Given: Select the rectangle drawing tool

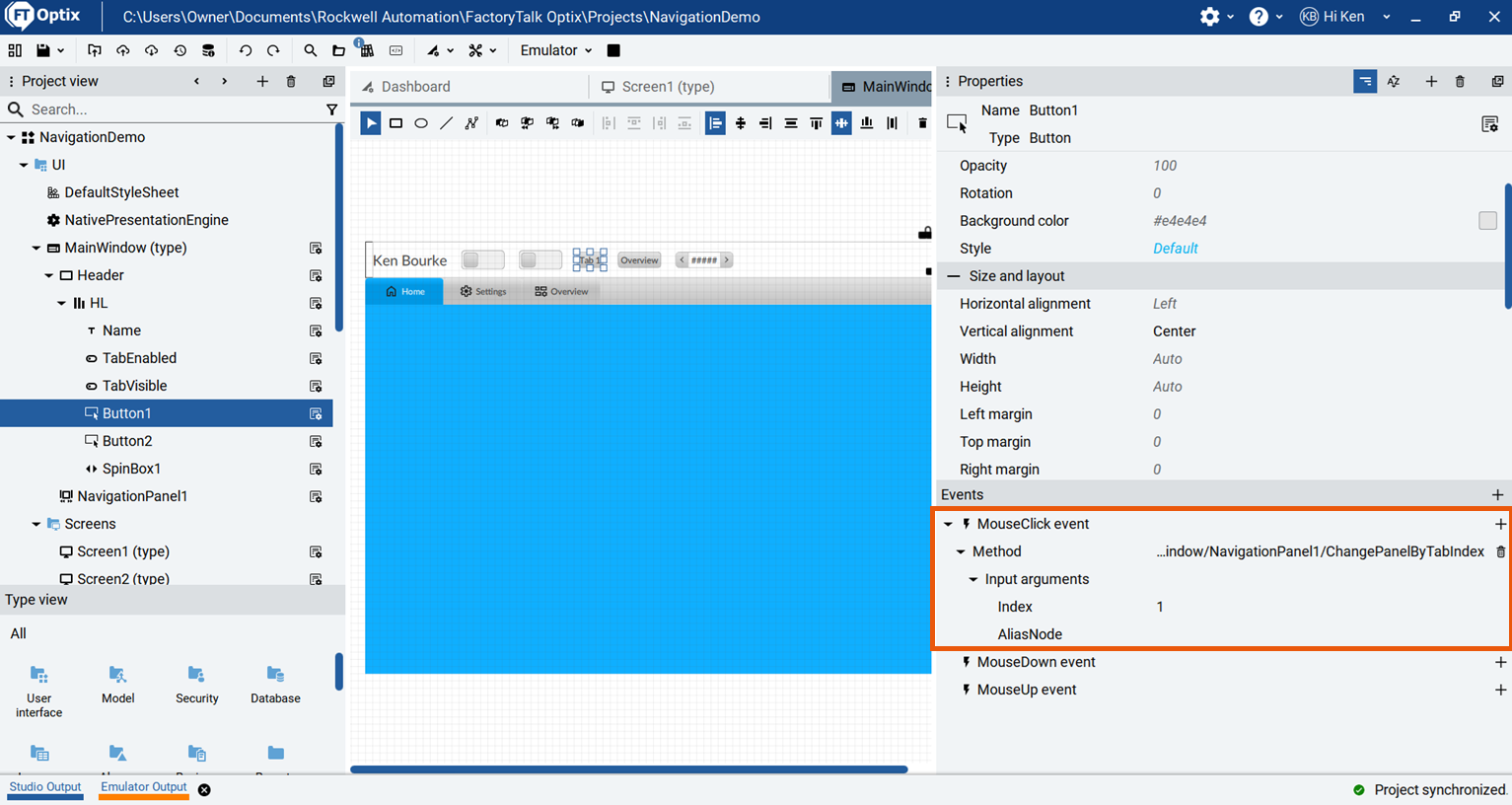Looking at the screenshot, I should (x=396, y=123).
